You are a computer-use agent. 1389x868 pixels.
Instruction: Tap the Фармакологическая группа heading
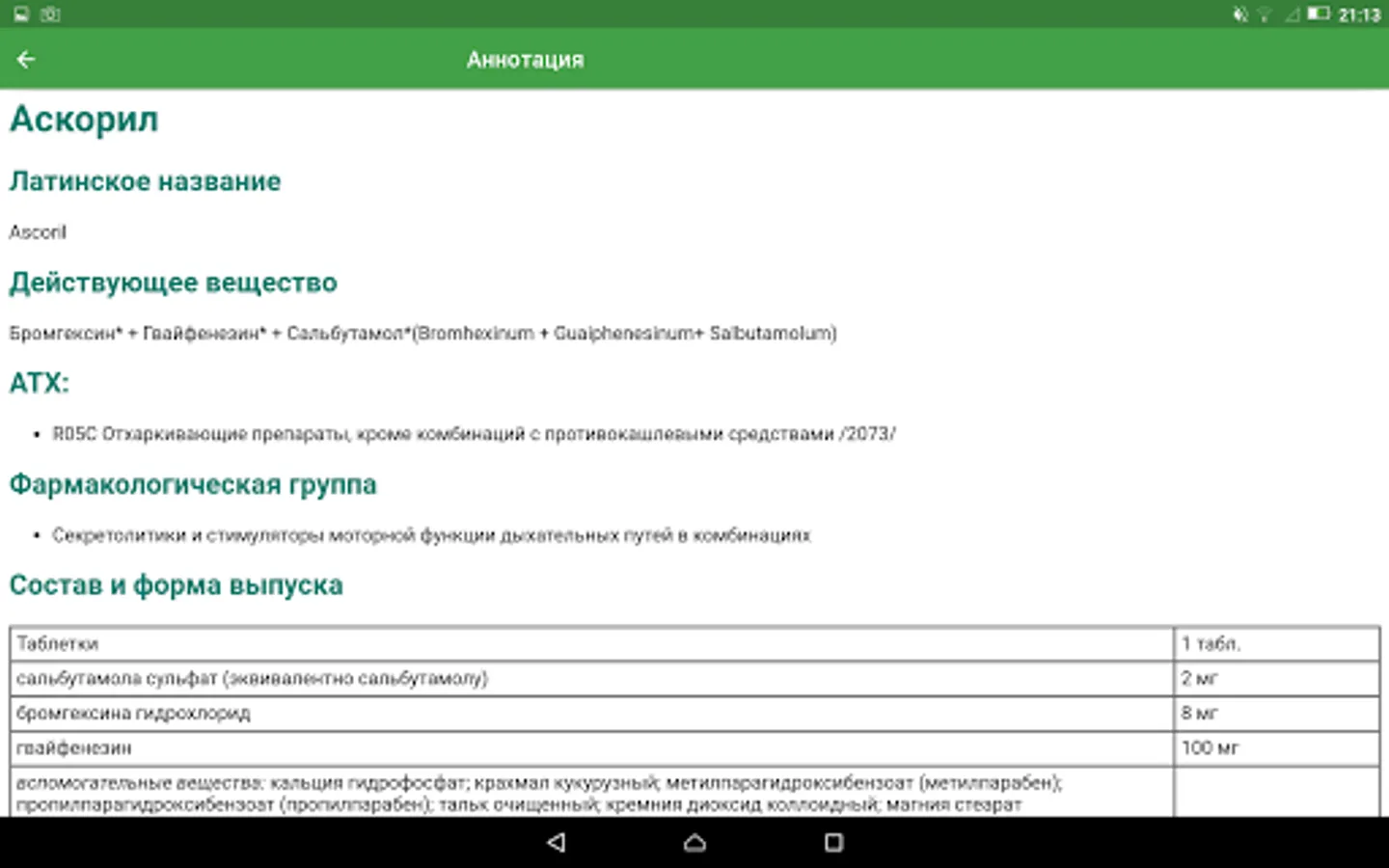coord(193,484)
